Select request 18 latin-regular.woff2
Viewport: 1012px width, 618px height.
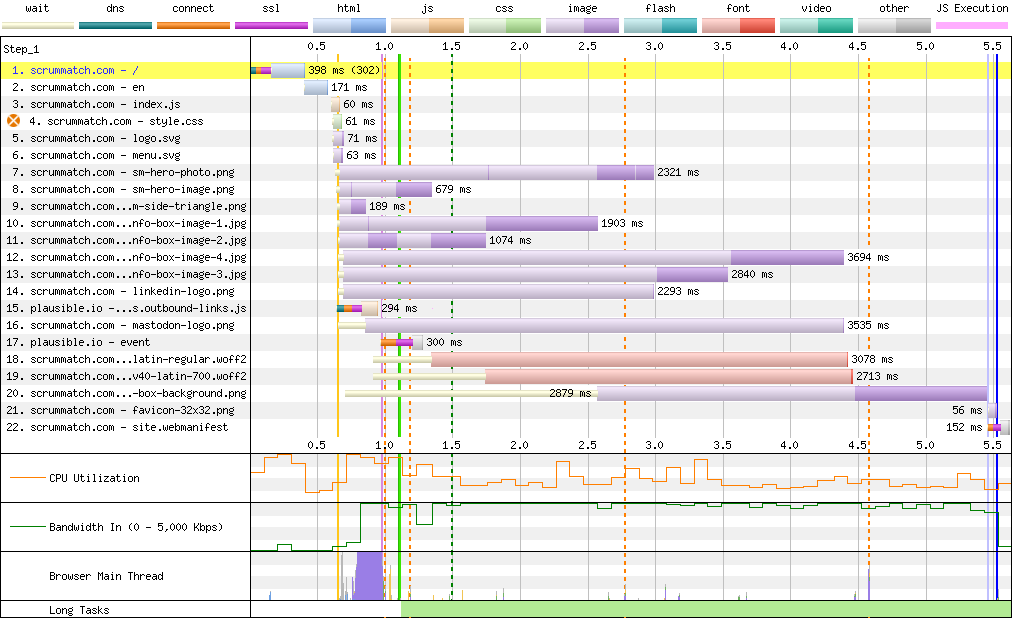pyautogui.click(x=126, y=359)
